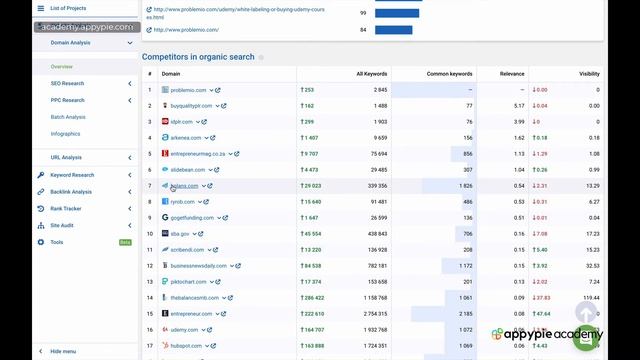Expand the PPC Research submenu arrow
Screen dimensions: 640x360
pos(130,100)
